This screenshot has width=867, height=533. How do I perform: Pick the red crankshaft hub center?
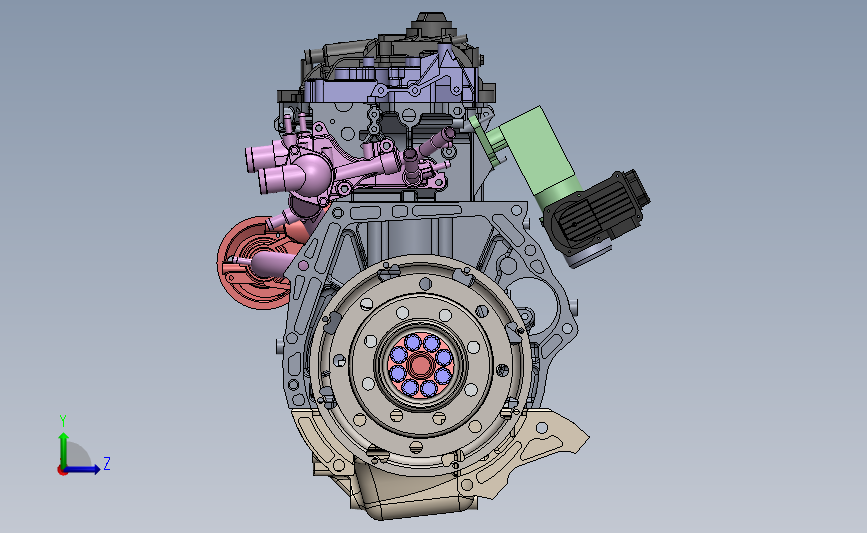click(x=420, y=365)
